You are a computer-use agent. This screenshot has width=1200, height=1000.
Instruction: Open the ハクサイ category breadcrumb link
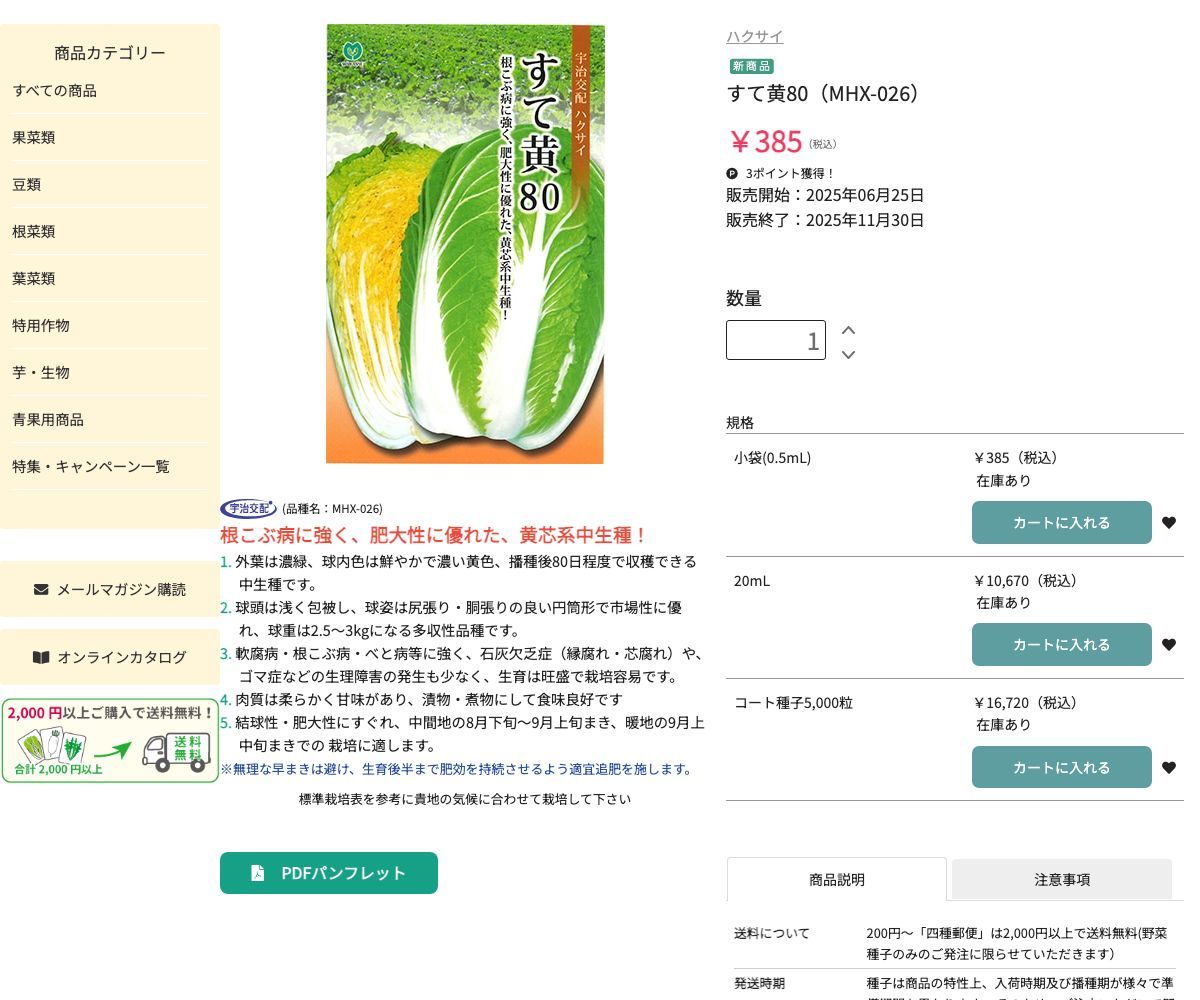tap(754, 37)
